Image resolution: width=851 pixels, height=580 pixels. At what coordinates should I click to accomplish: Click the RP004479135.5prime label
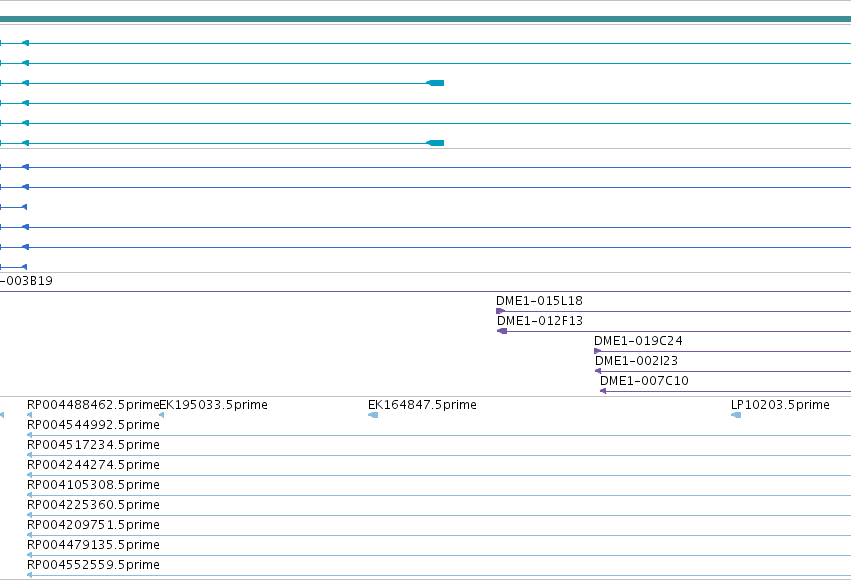pos(93,545)
